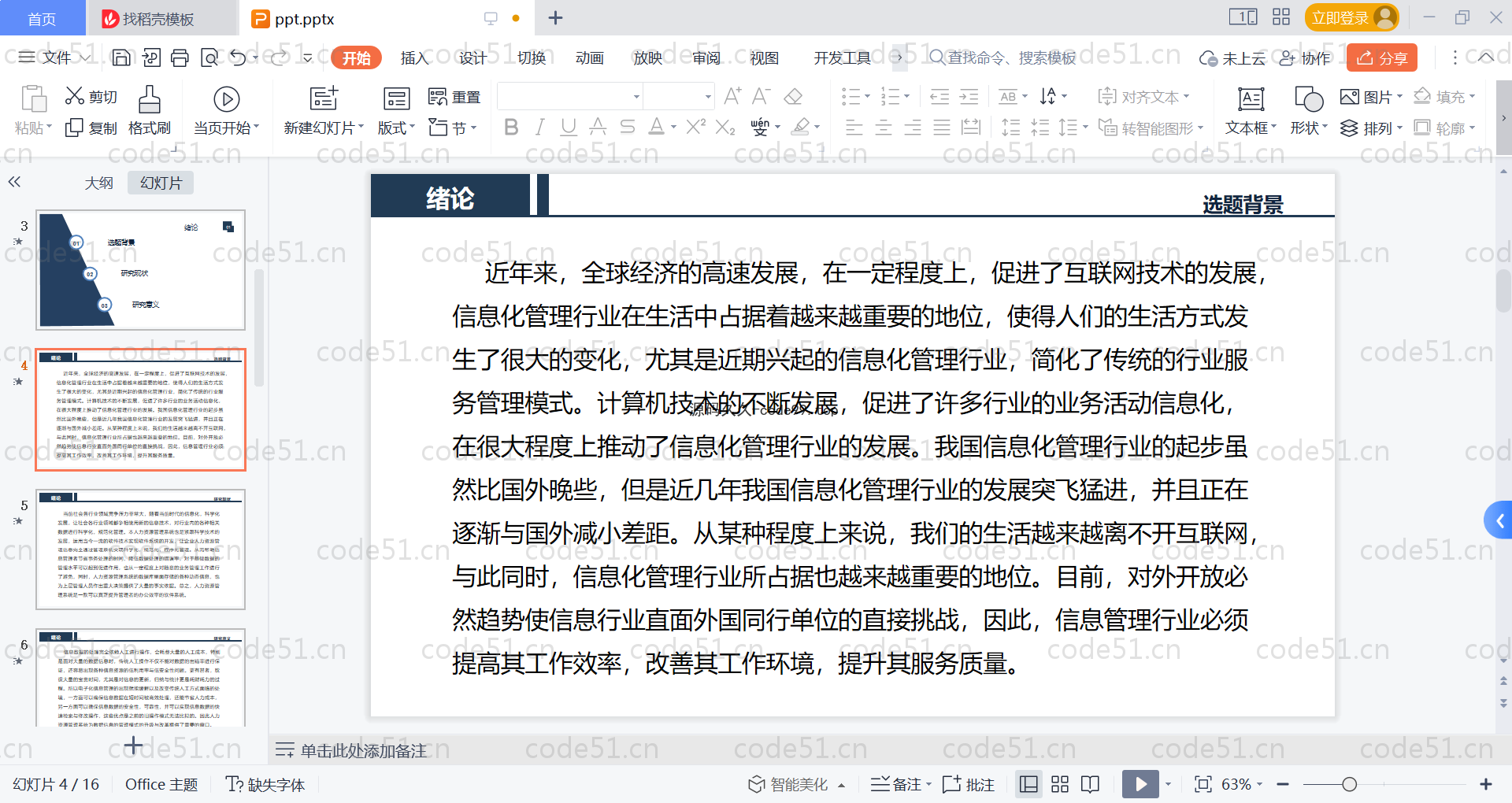Open the Insert (插入) ribbon tab

(415, 57)
